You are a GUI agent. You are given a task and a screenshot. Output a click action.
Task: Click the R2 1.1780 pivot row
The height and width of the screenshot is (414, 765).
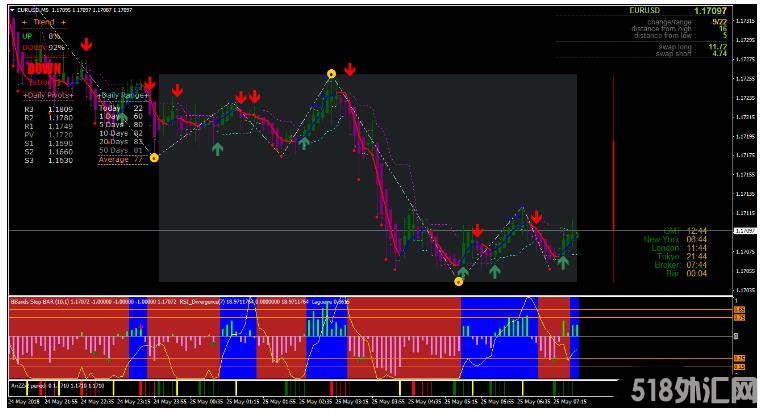pos(48,118)
